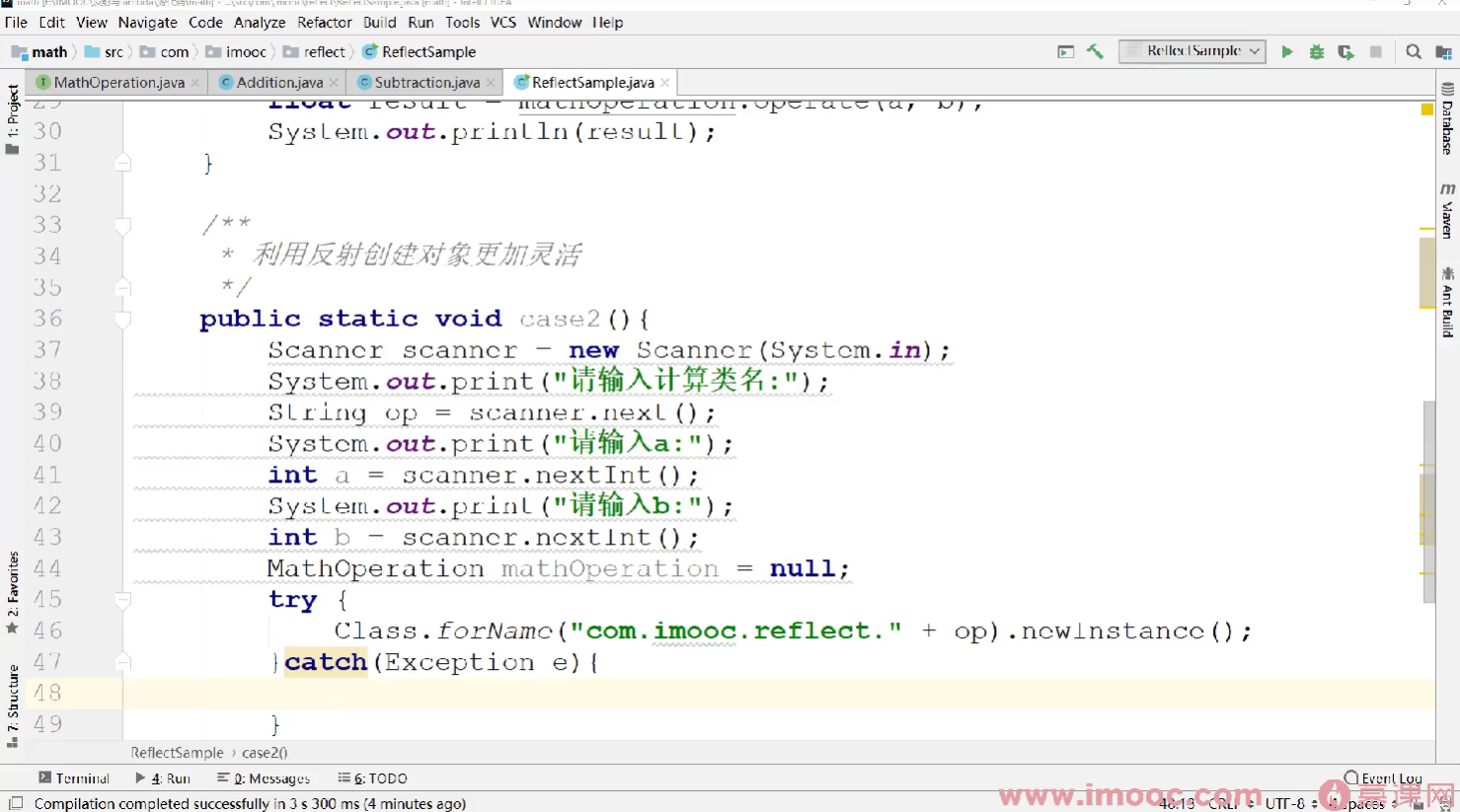This screenshot has height=812, width=1460.
Task: Open the UTF-8 file encoding selector
Action: click(x=1291, y=803)
